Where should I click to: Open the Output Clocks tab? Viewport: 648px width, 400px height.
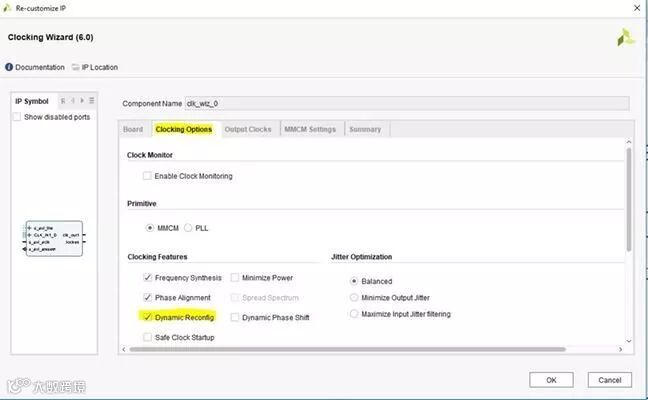pos(248,129)
